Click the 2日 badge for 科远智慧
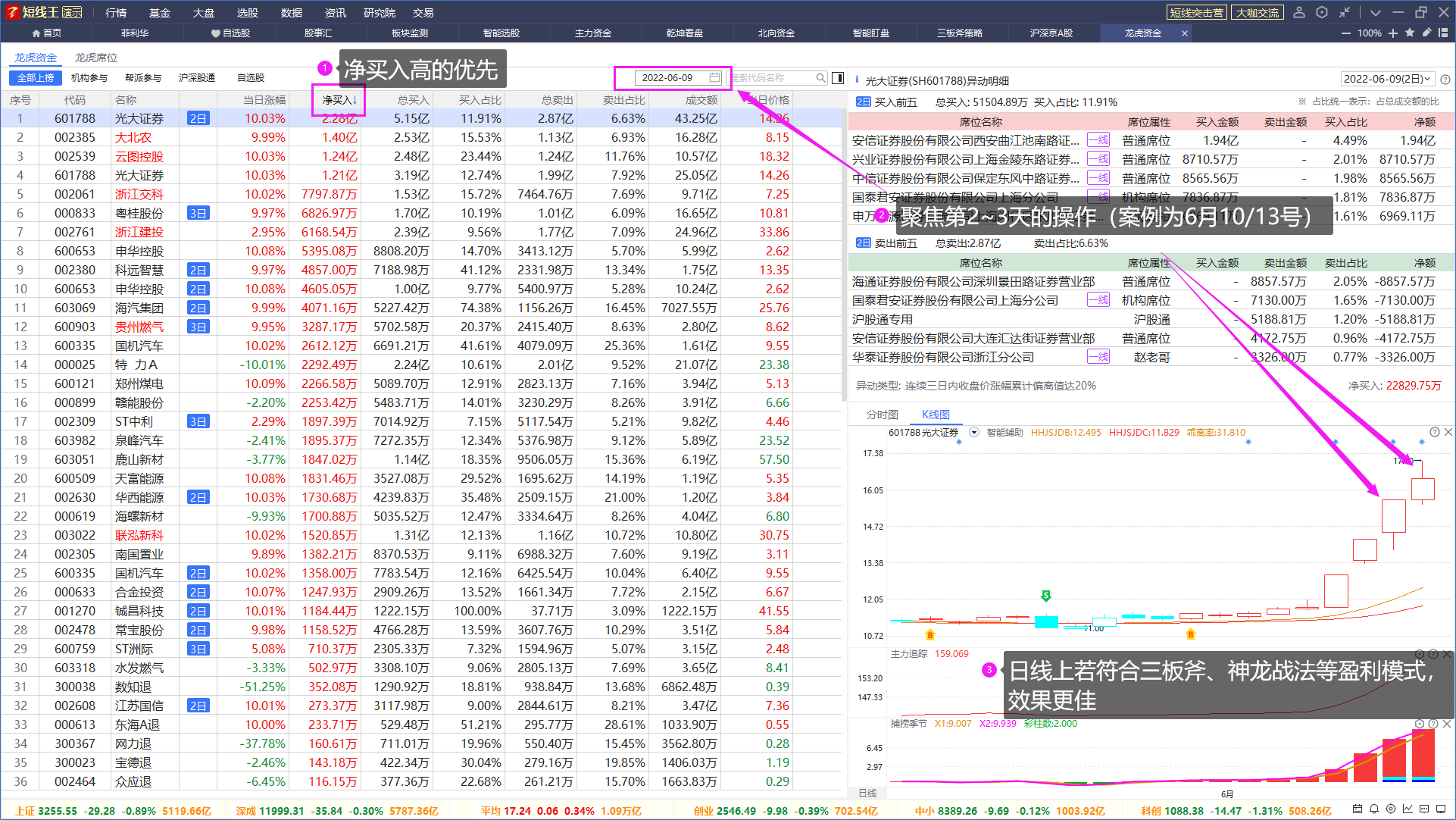 198,270
